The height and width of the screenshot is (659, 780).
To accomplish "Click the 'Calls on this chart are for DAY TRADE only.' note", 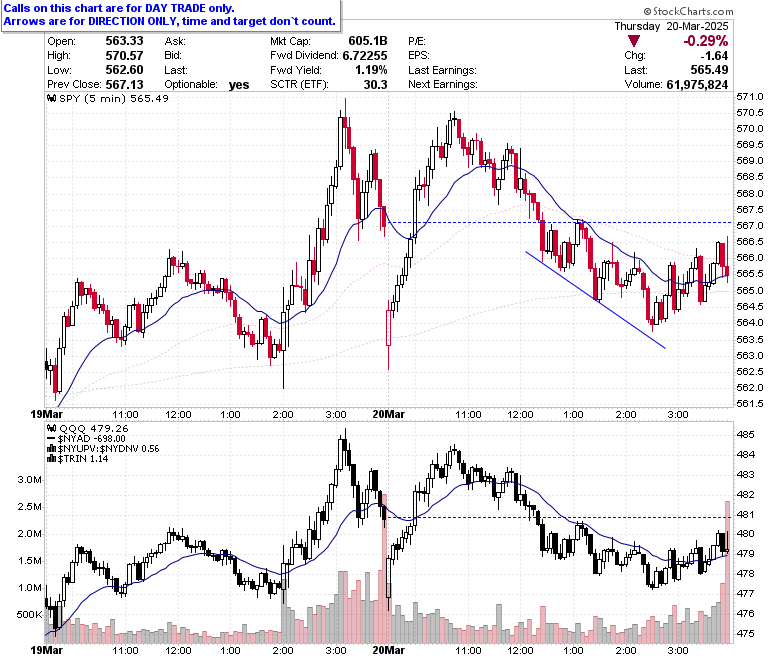I will (x=119, y=8).
